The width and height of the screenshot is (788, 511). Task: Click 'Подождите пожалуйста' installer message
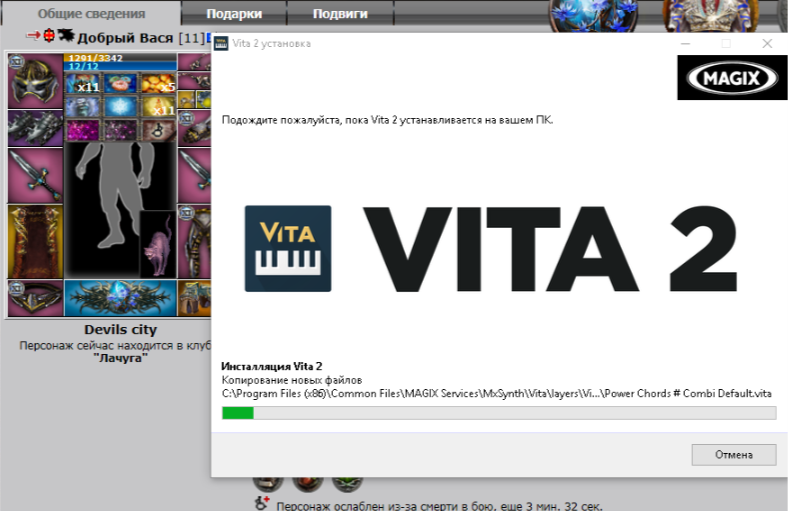point(387,120)
